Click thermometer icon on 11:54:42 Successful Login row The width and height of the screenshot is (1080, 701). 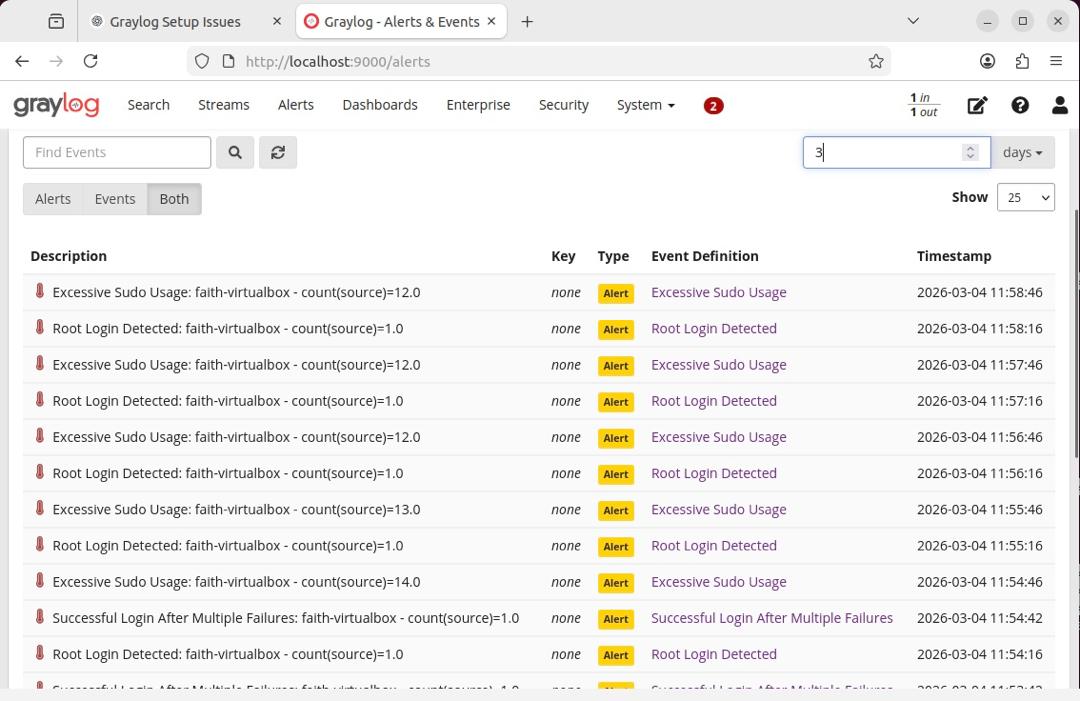40,616
